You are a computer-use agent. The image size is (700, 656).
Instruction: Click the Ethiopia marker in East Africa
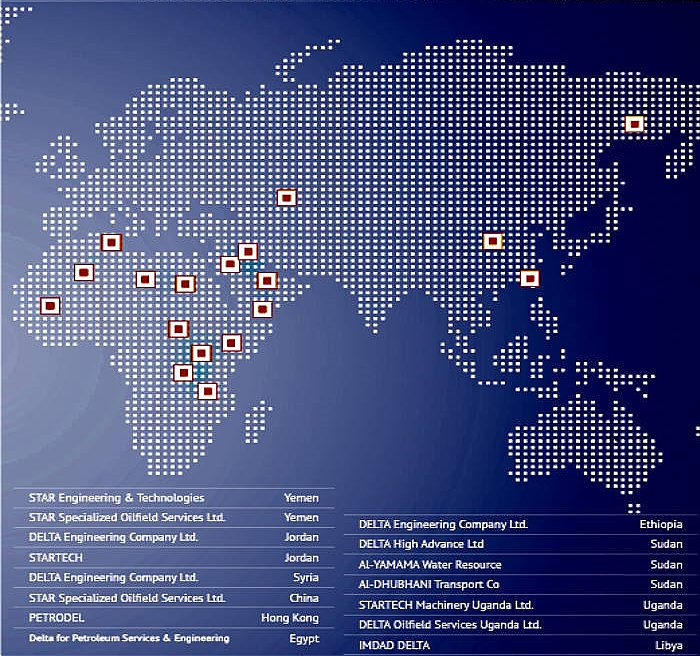pos(232,343)
